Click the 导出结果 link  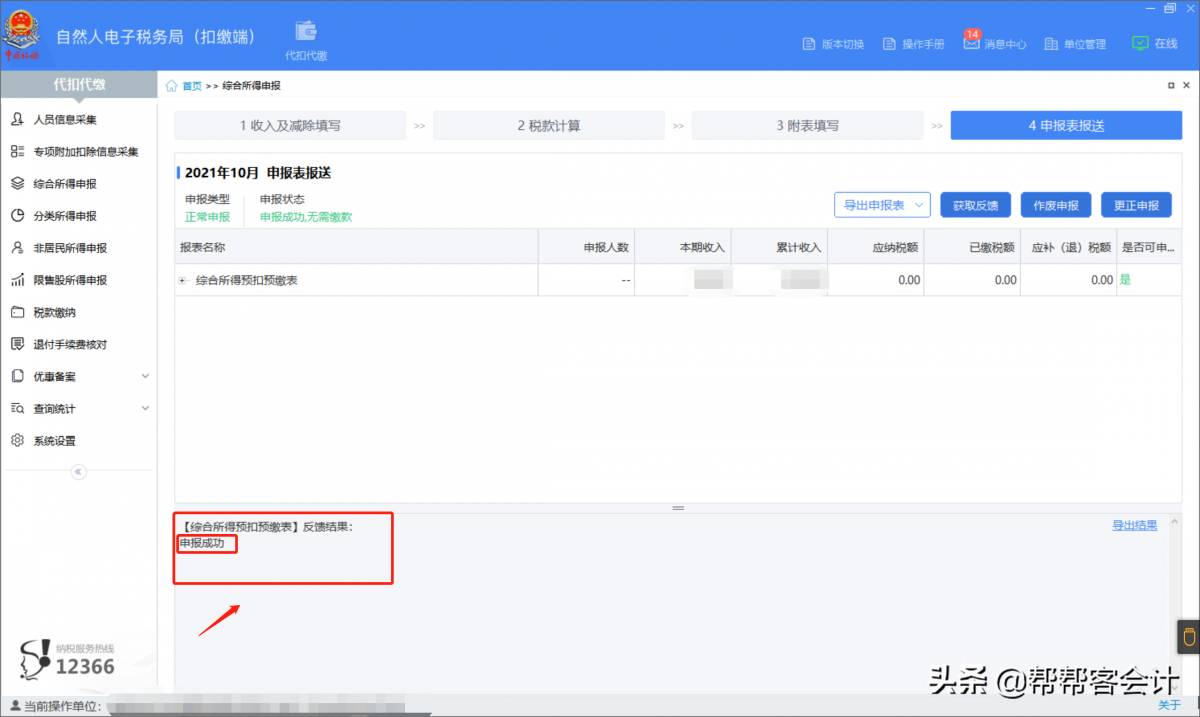tap(1134, 525)
